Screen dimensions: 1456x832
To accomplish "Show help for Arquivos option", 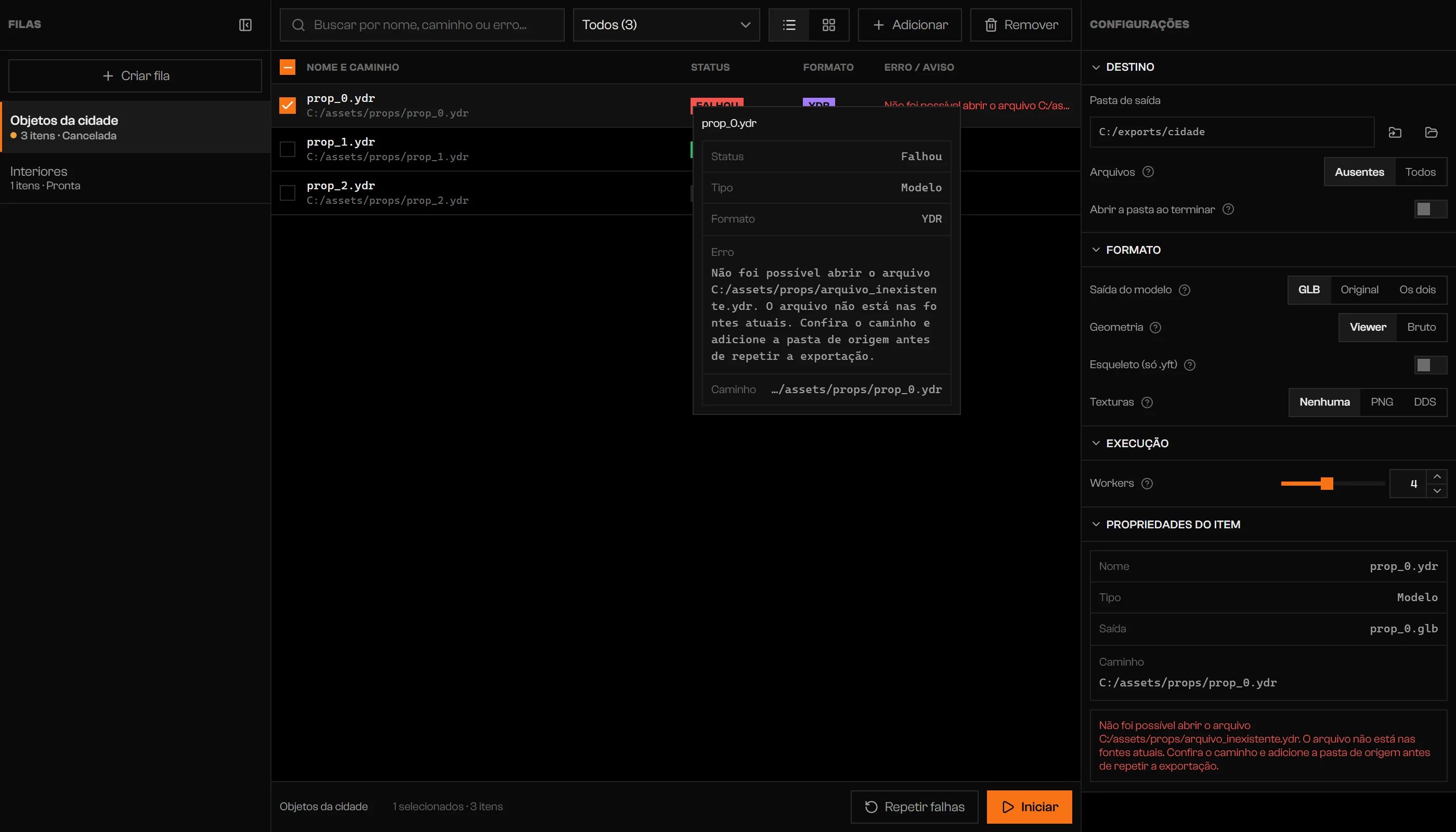I will pos(1148,172).
